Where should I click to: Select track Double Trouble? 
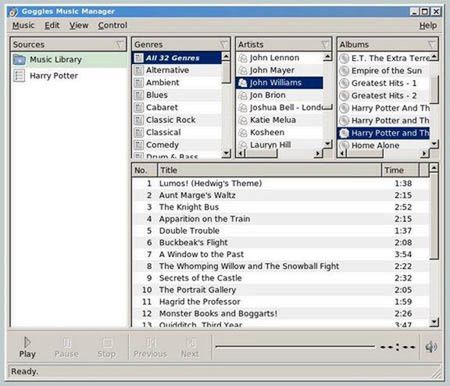(x=281, y=231)
